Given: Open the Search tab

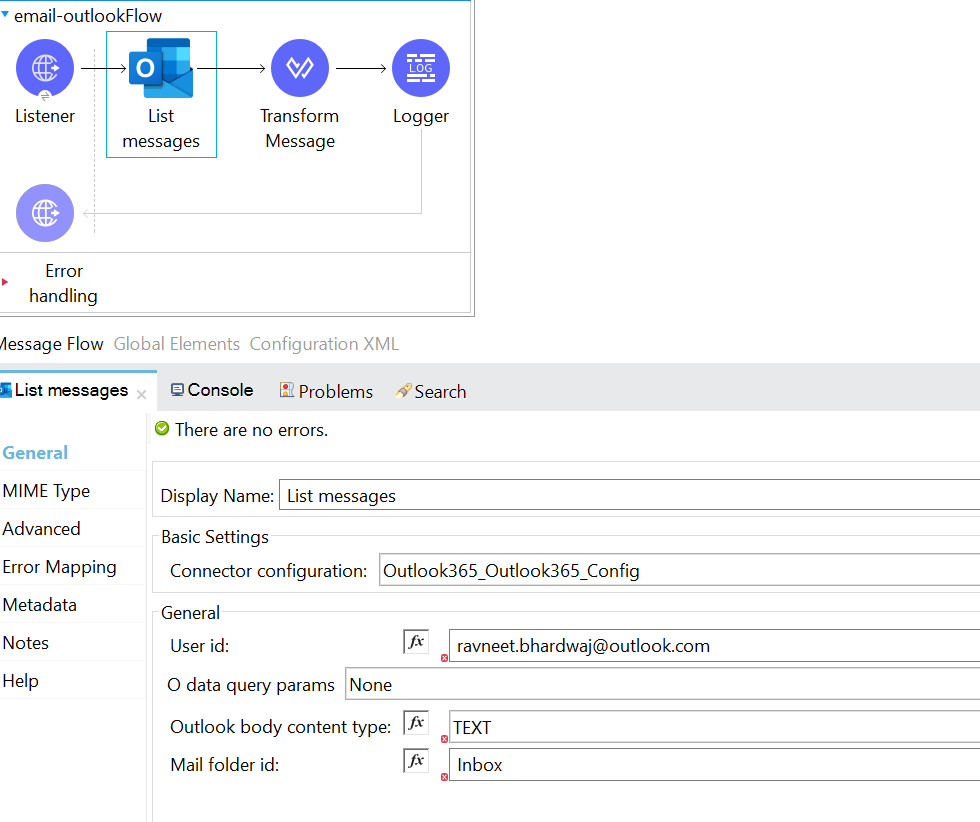Looking at the screenshot, I should coord(431,392).
